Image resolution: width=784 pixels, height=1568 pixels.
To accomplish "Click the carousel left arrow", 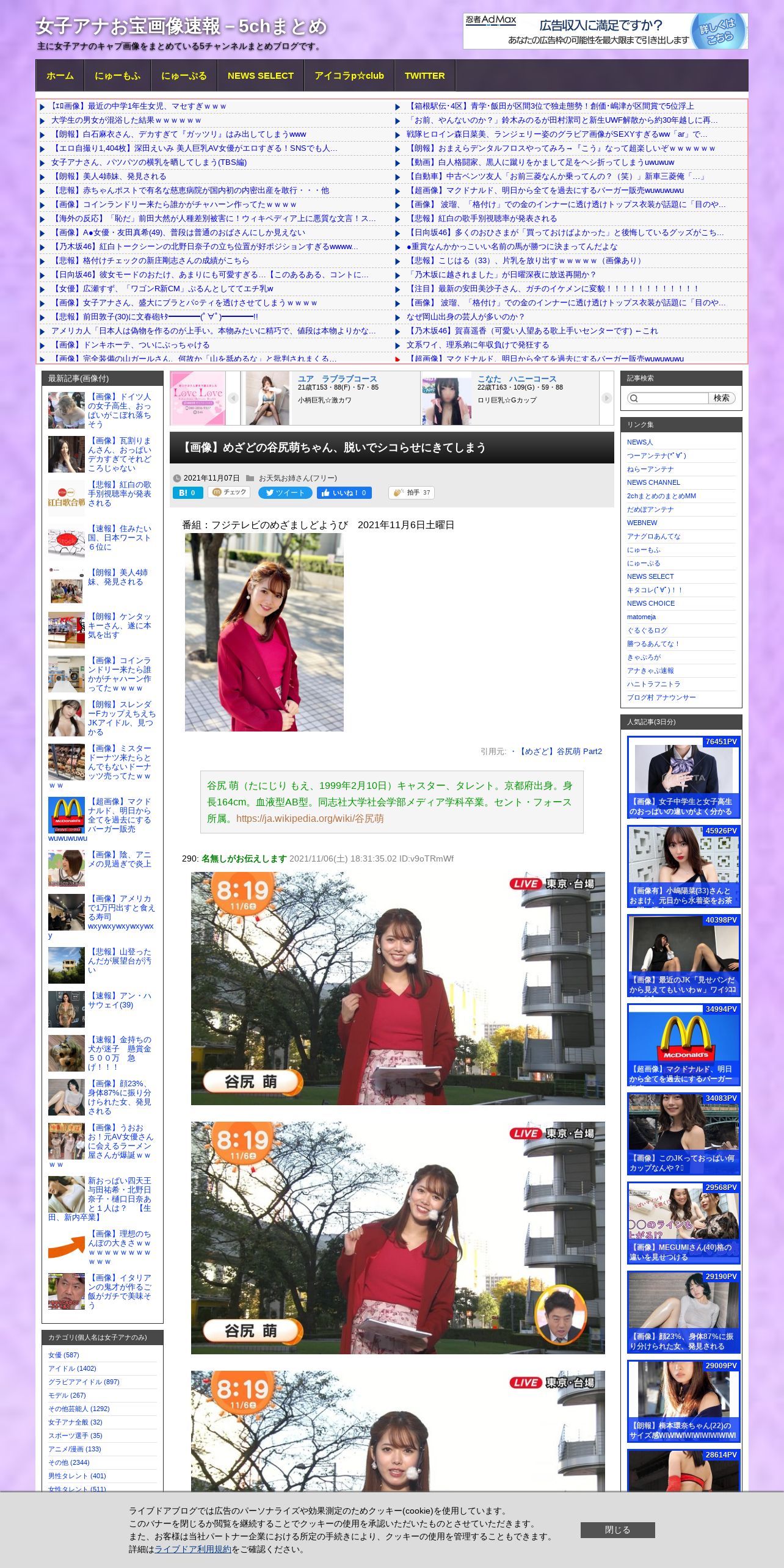I will click(233, 398).
